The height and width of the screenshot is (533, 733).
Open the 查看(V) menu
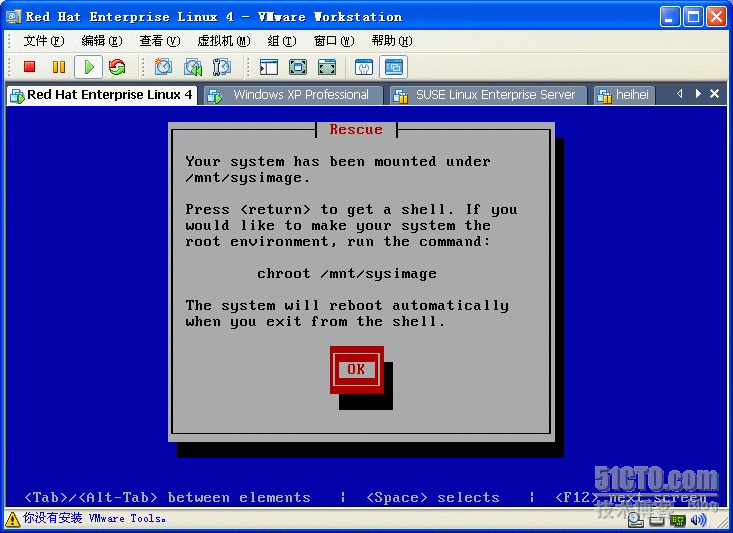point(159,41)
